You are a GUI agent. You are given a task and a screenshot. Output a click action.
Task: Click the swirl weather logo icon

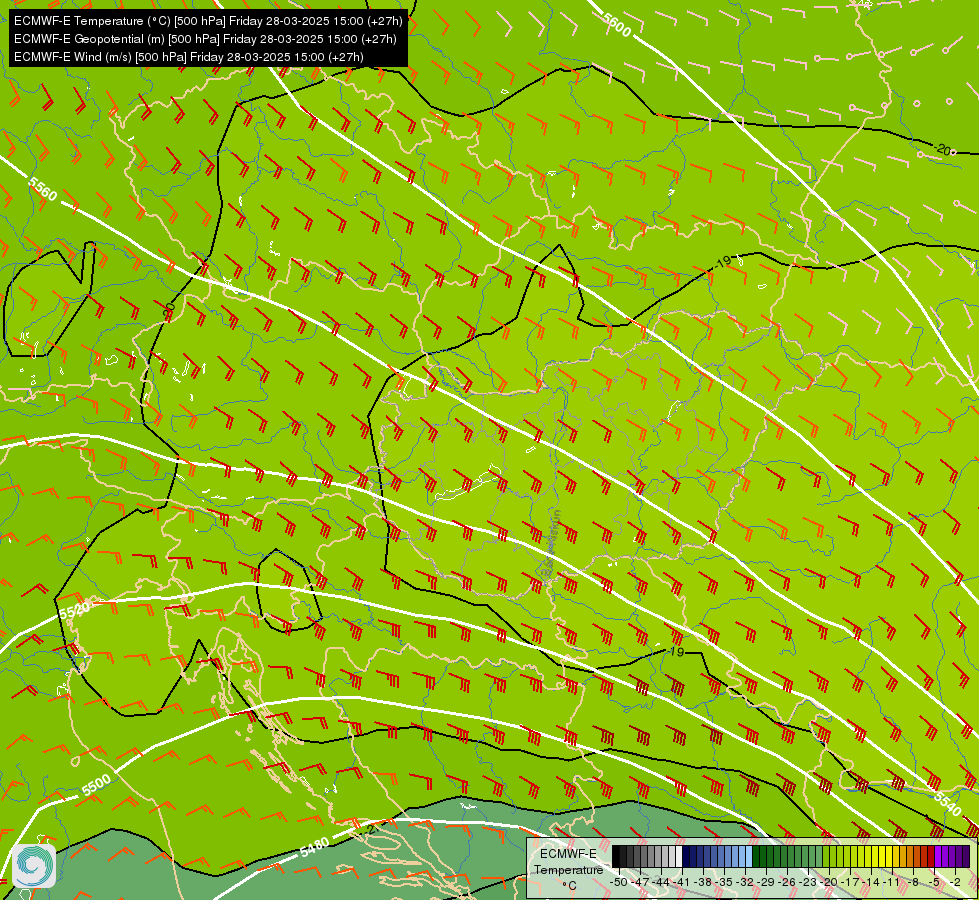point(34,866)
